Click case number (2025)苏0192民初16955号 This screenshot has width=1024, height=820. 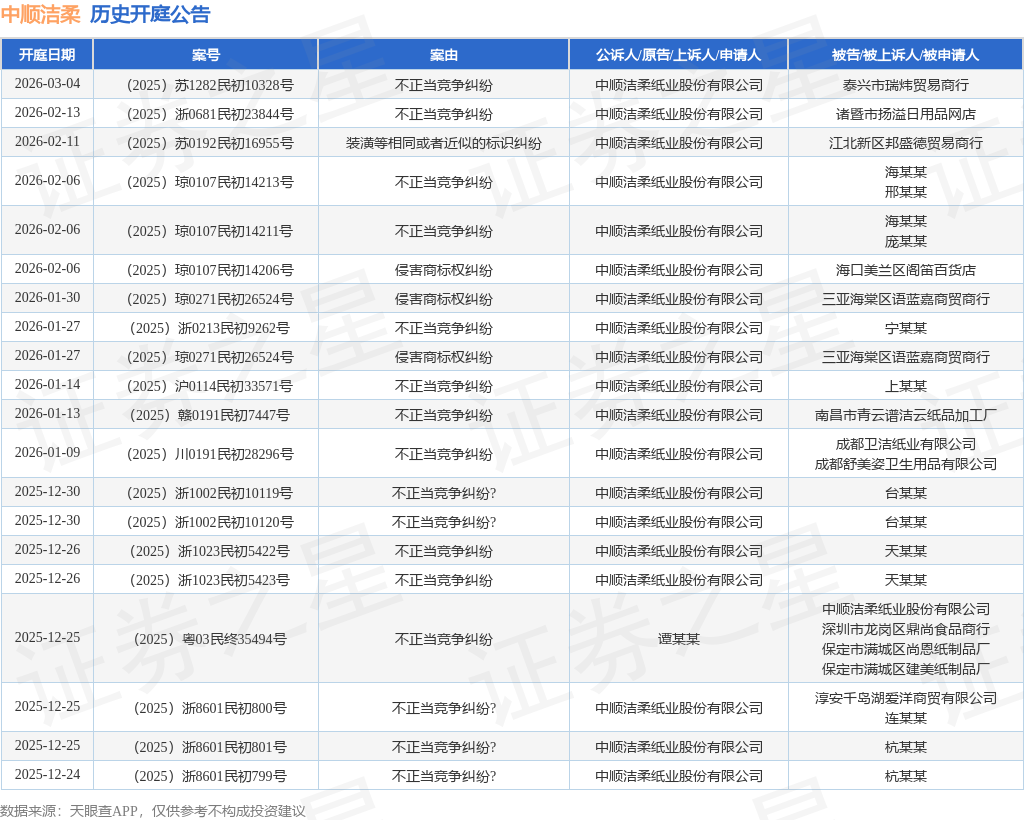coord(210,143)
